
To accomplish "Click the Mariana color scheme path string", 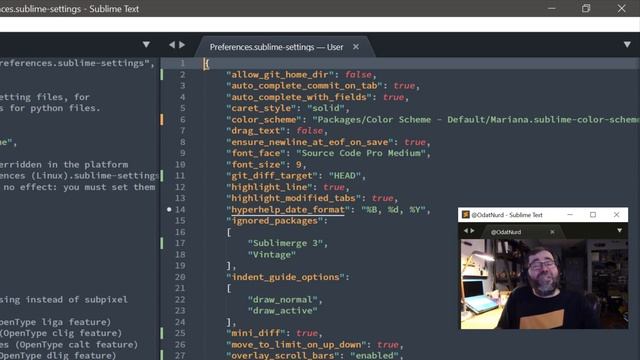I will [x=476, y=120].
